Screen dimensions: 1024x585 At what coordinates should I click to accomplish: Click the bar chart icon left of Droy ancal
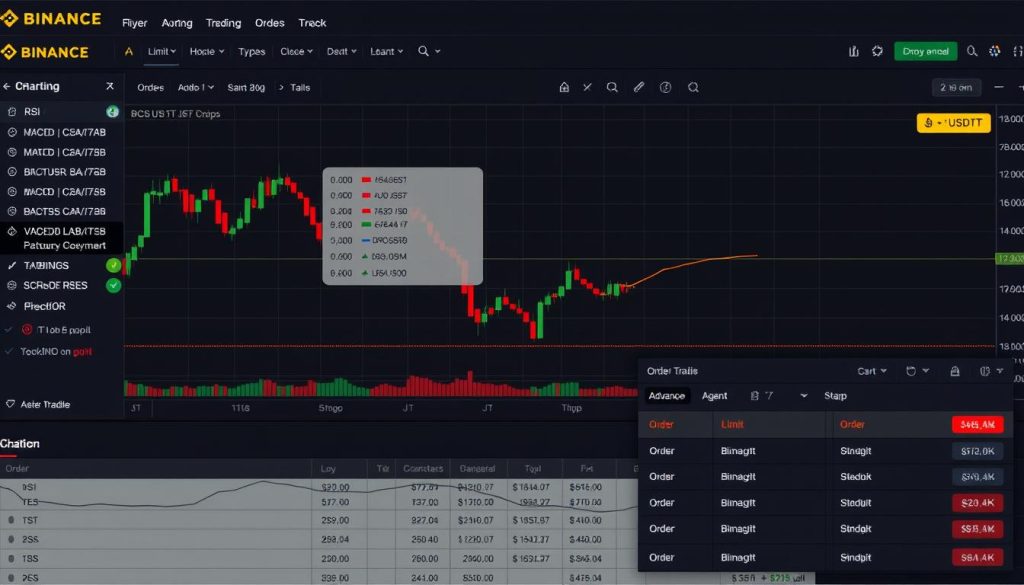[854, 51]
